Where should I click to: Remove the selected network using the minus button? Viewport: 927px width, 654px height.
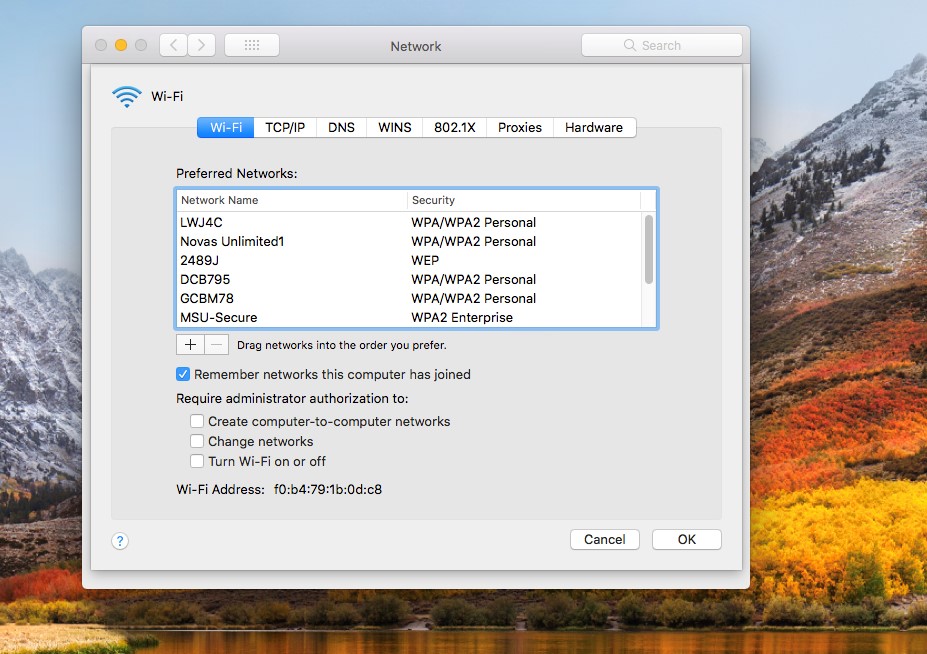(x=216, y=344)
